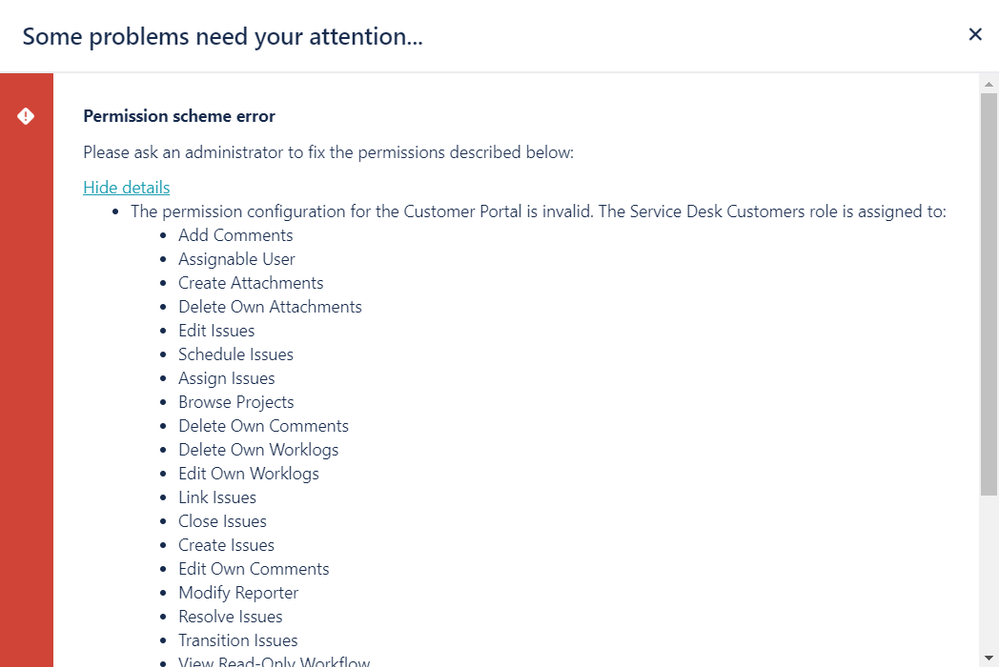
Task: Click the red error warning icon
Action: tap(25, 116)
